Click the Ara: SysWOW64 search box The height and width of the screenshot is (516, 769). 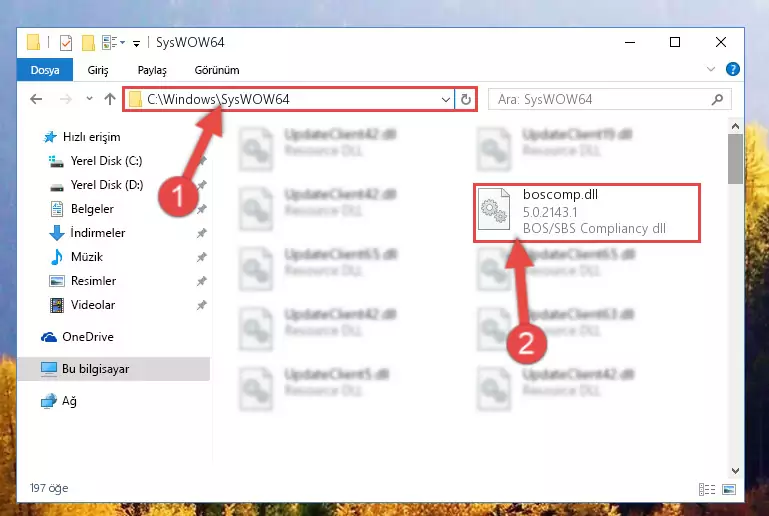610,100
